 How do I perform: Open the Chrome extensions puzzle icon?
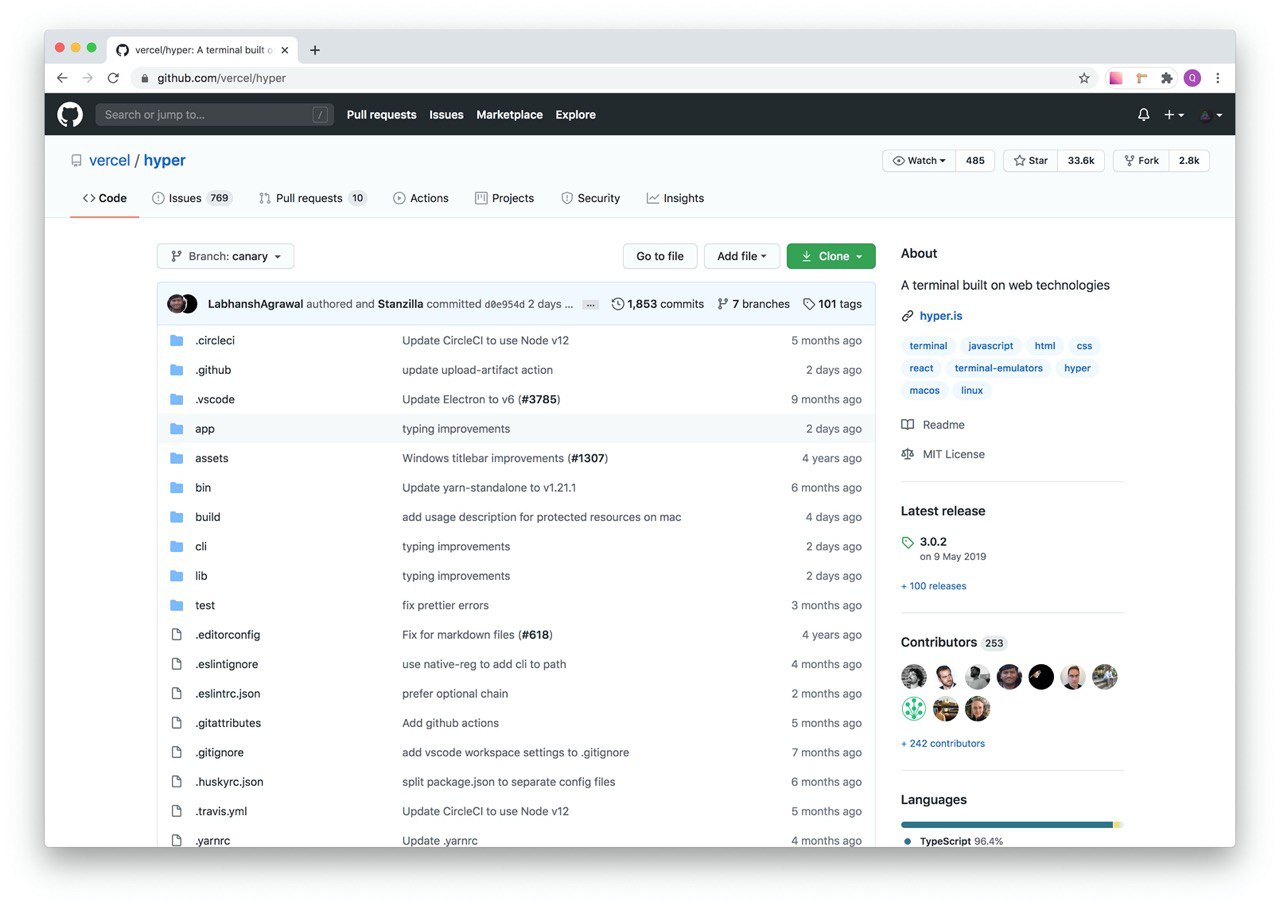pyautogui.click(x=1166, y=78)
